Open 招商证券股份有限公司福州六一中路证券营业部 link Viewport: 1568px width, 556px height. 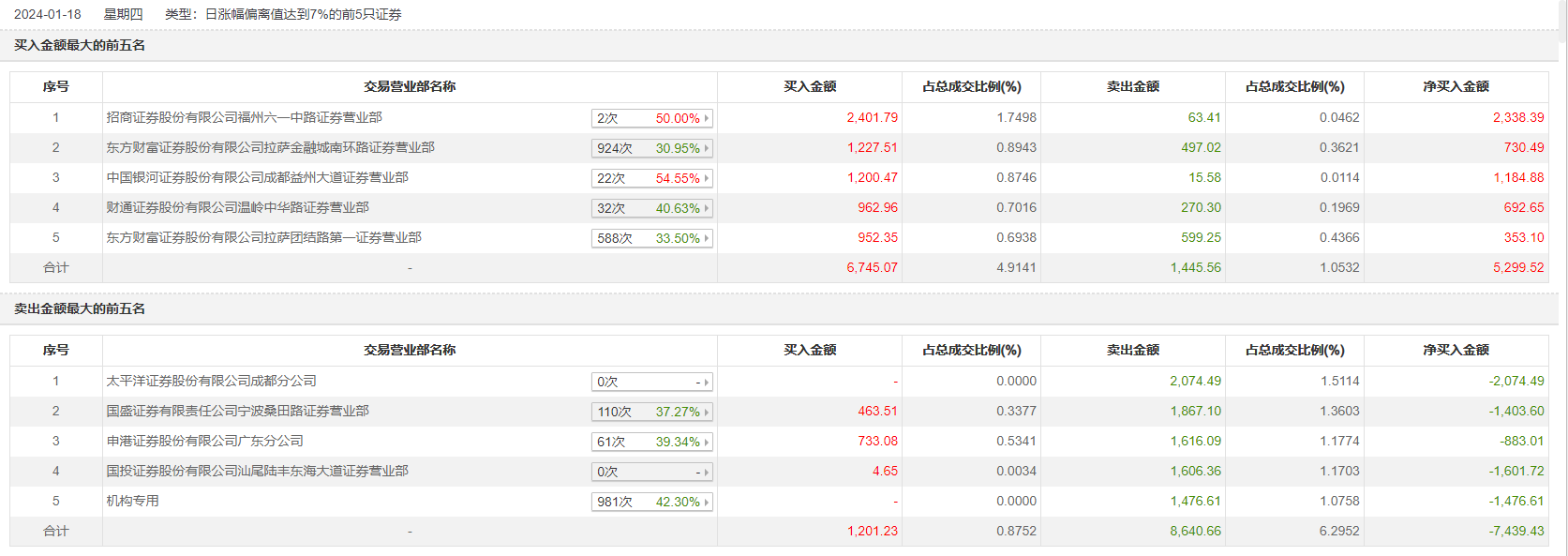[x=244, y=117]
